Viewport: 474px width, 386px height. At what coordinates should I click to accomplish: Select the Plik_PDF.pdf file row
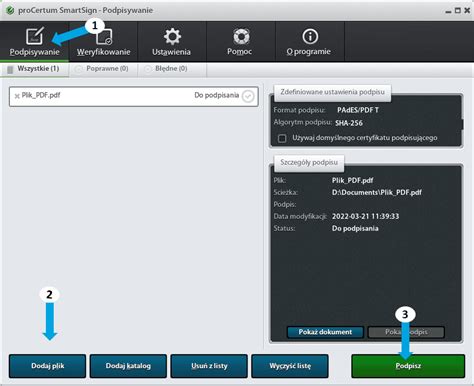click(x=134, y=97)
